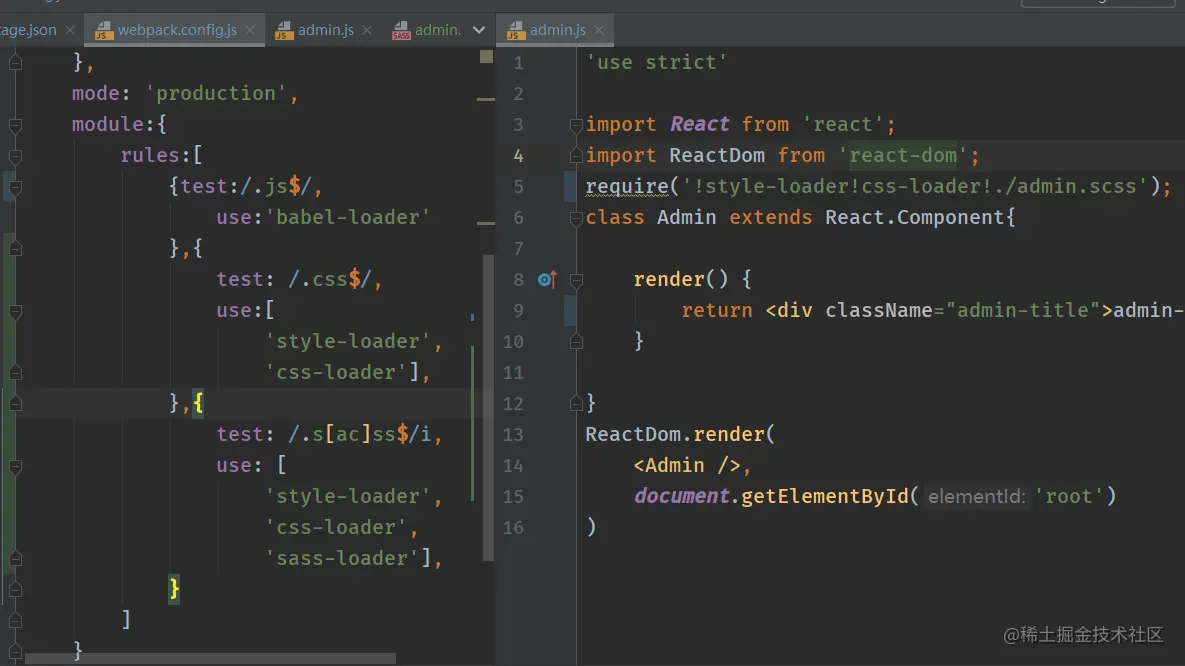Collapse fold marker at line 4 import

click(x=576, y=156)
